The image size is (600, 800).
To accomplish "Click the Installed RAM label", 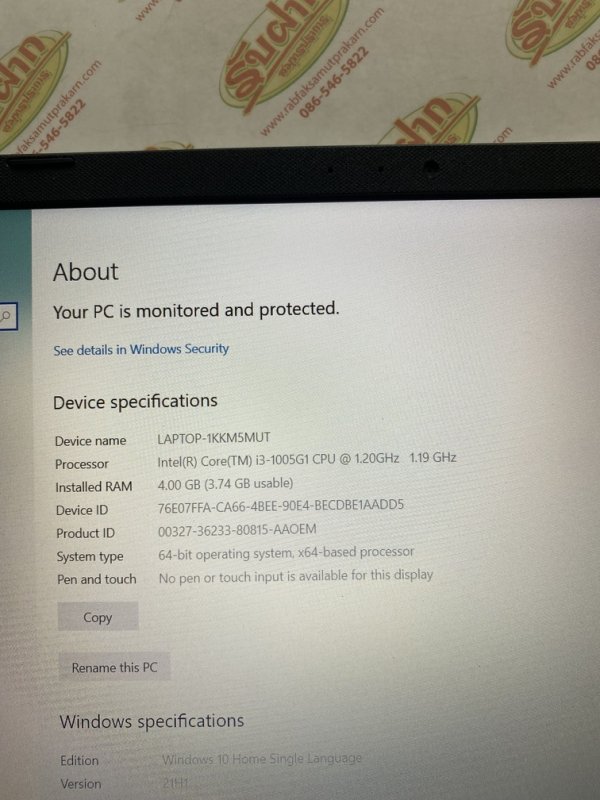I will [94, 487].
